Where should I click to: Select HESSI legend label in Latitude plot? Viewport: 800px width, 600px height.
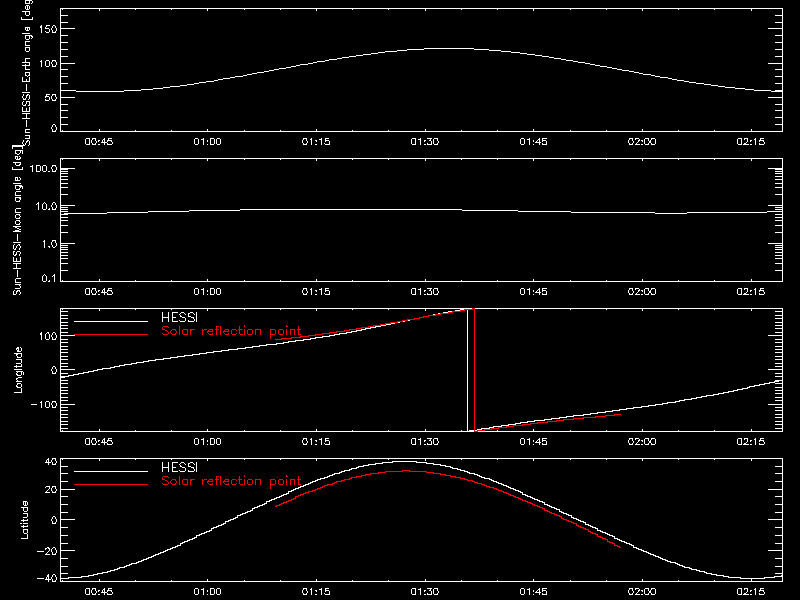click(x=179, y=468)
